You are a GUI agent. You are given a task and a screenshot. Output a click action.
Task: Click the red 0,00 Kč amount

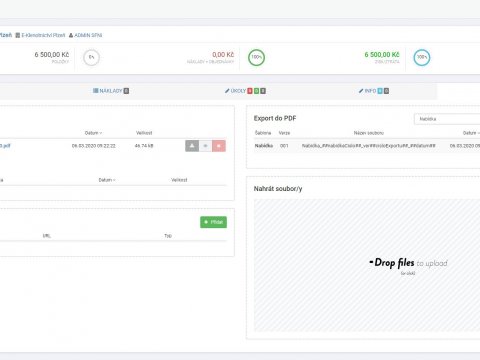pyautogui.click(x=223, y=55)
